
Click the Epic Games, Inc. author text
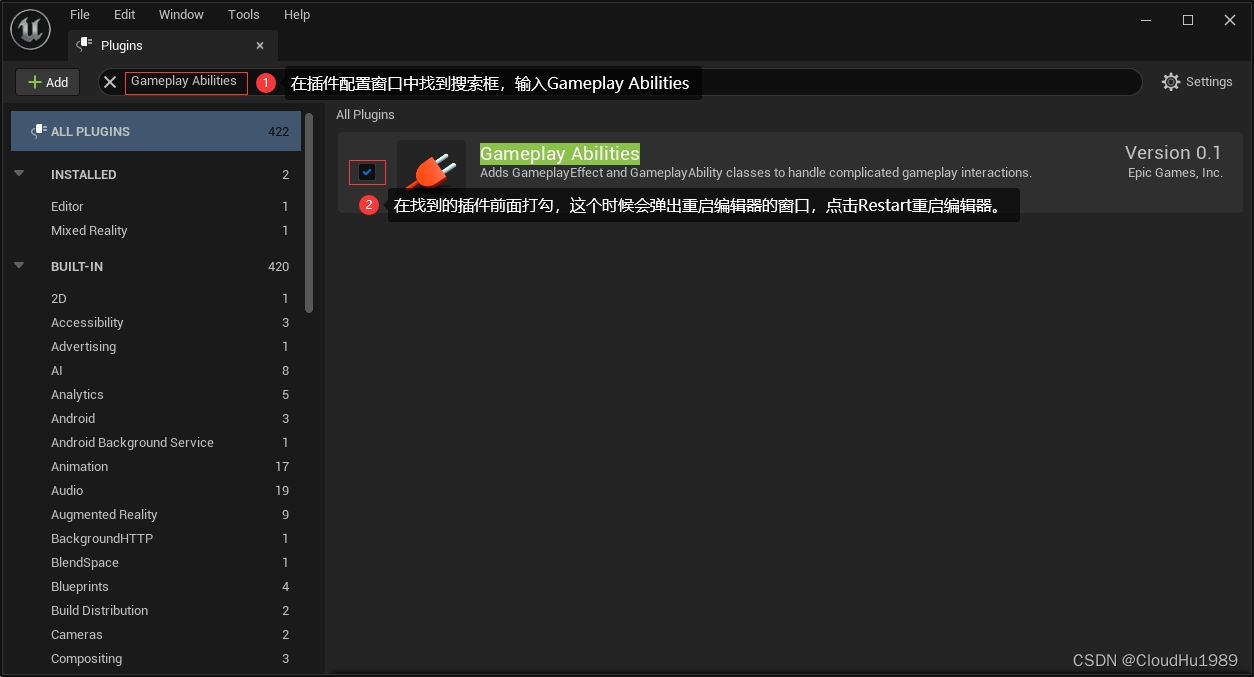tap(1175, 173)
